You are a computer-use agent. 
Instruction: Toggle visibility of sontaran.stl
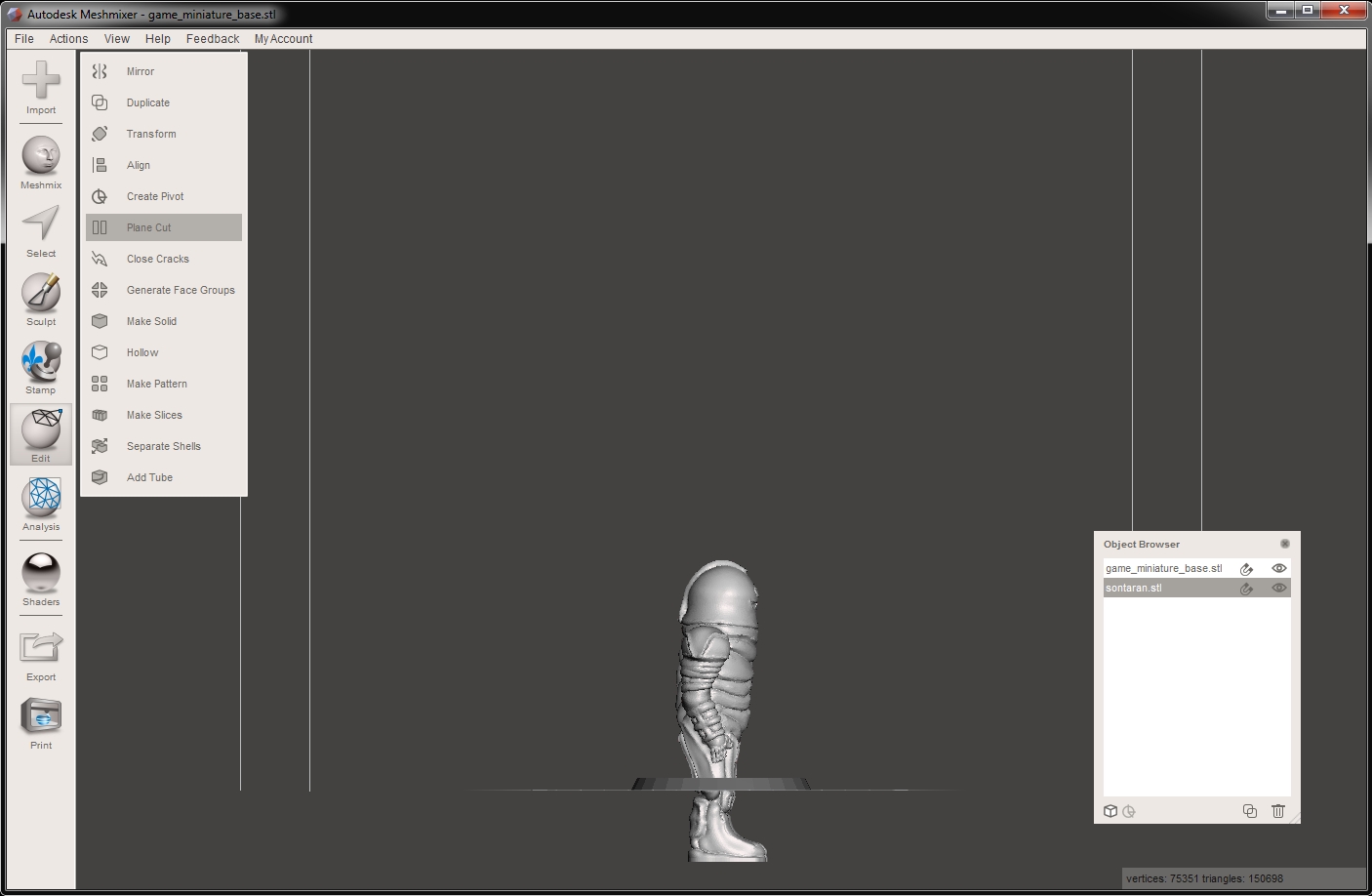(1278, 588)
